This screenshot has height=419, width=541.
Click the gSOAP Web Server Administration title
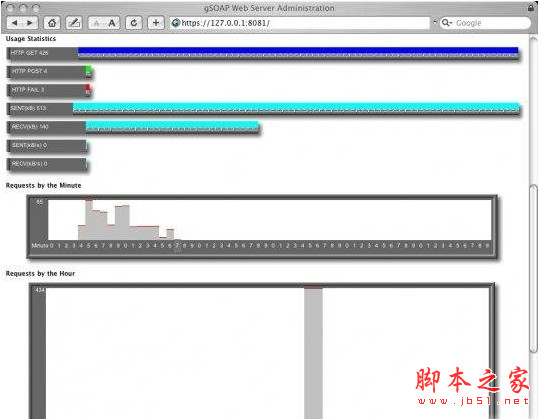tap(269, 8)
